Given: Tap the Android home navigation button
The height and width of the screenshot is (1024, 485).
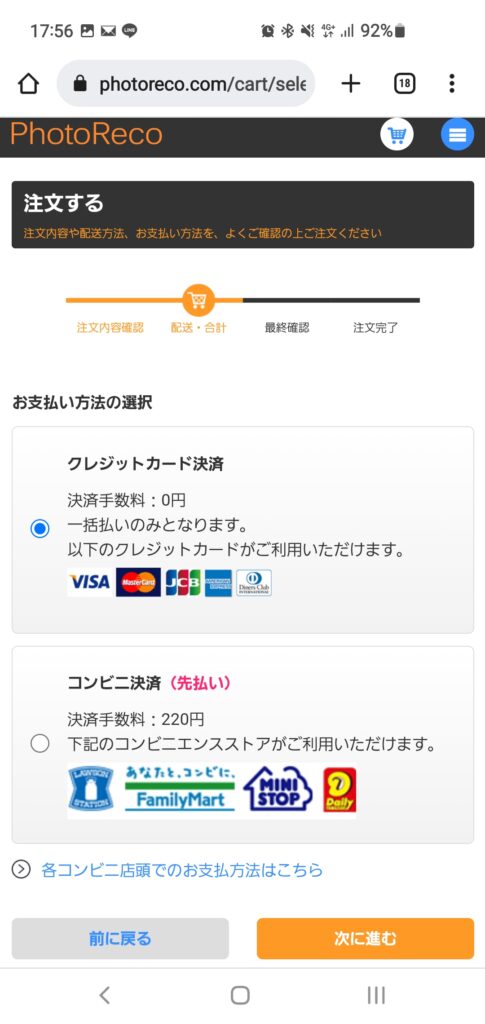Looking at the screenshot, I should coord(240,995).
